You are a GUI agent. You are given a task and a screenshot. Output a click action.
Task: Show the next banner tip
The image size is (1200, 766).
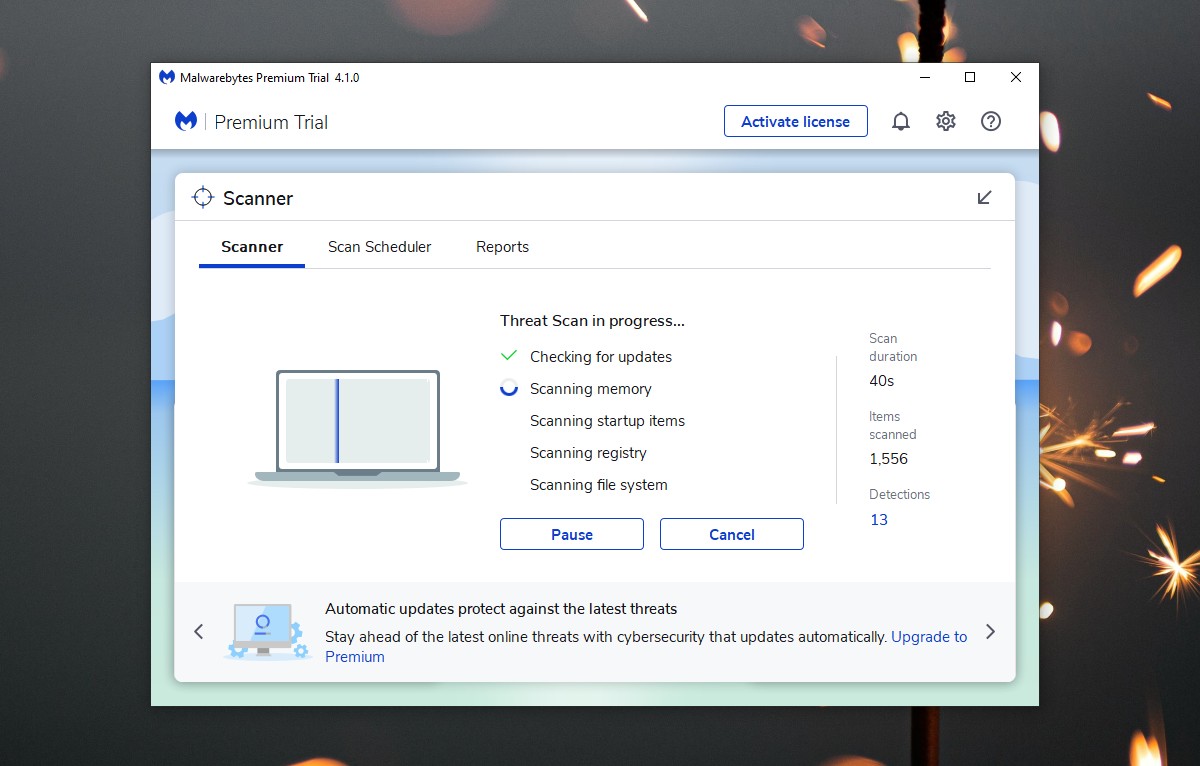991,631
